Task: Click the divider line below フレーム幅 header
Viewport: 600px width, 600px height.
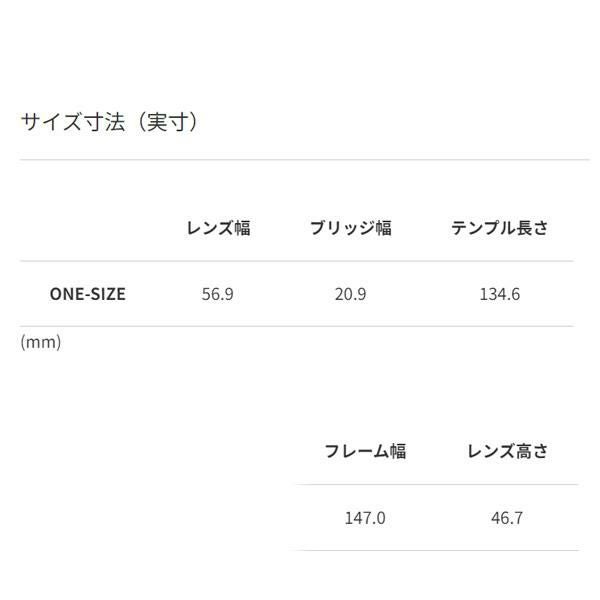Action: [436, 484]
